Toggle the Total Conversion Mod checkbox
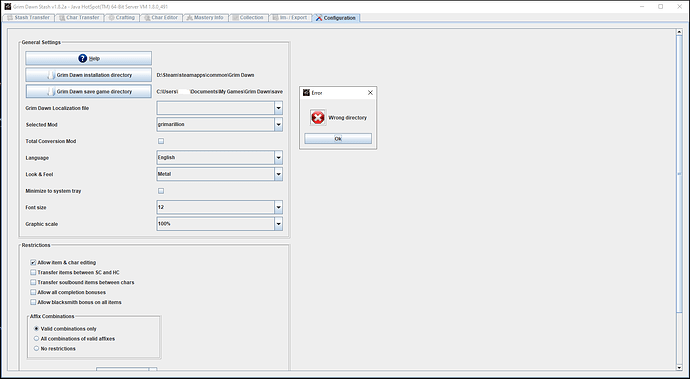Viewport: 690px width, 379px height. point(161,141)
